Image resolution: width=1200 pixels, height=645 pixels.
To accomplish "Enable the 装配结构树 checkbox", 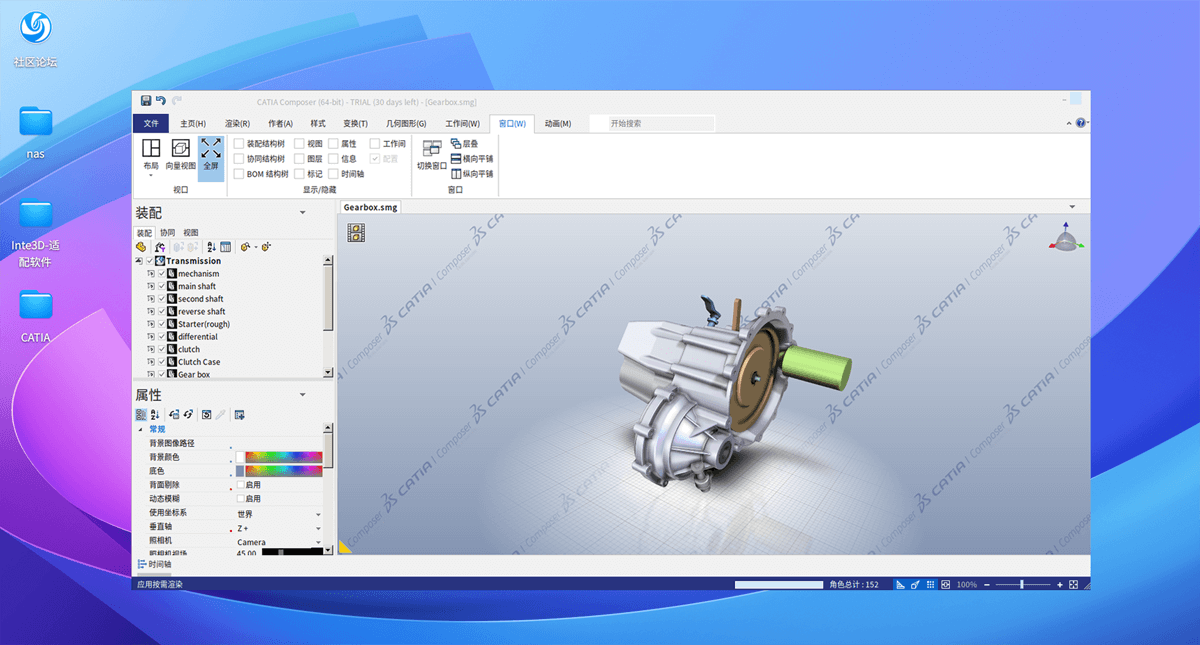I will tap(239, 144).
